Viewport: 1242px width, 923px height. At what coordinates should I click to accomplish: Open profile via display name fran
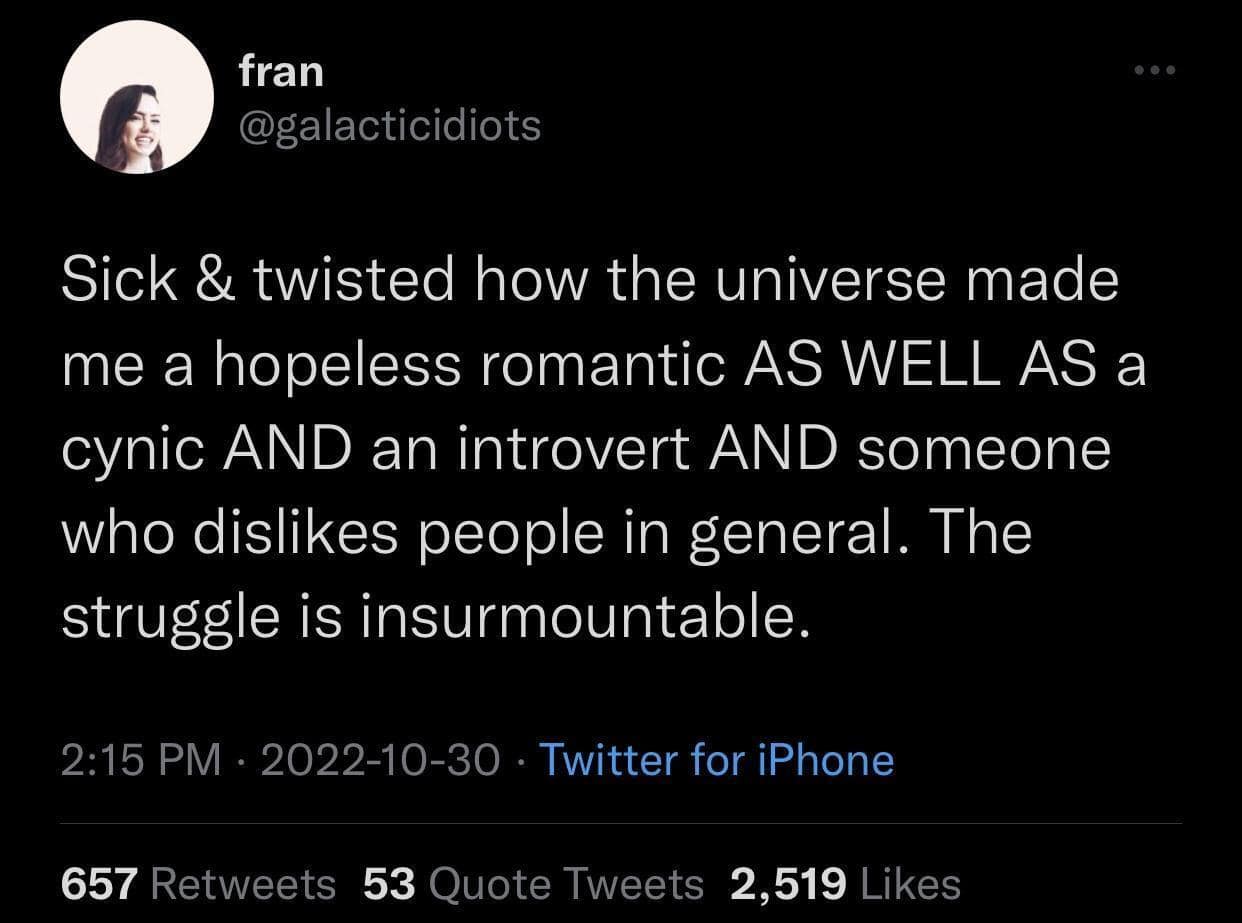[281, 71]
